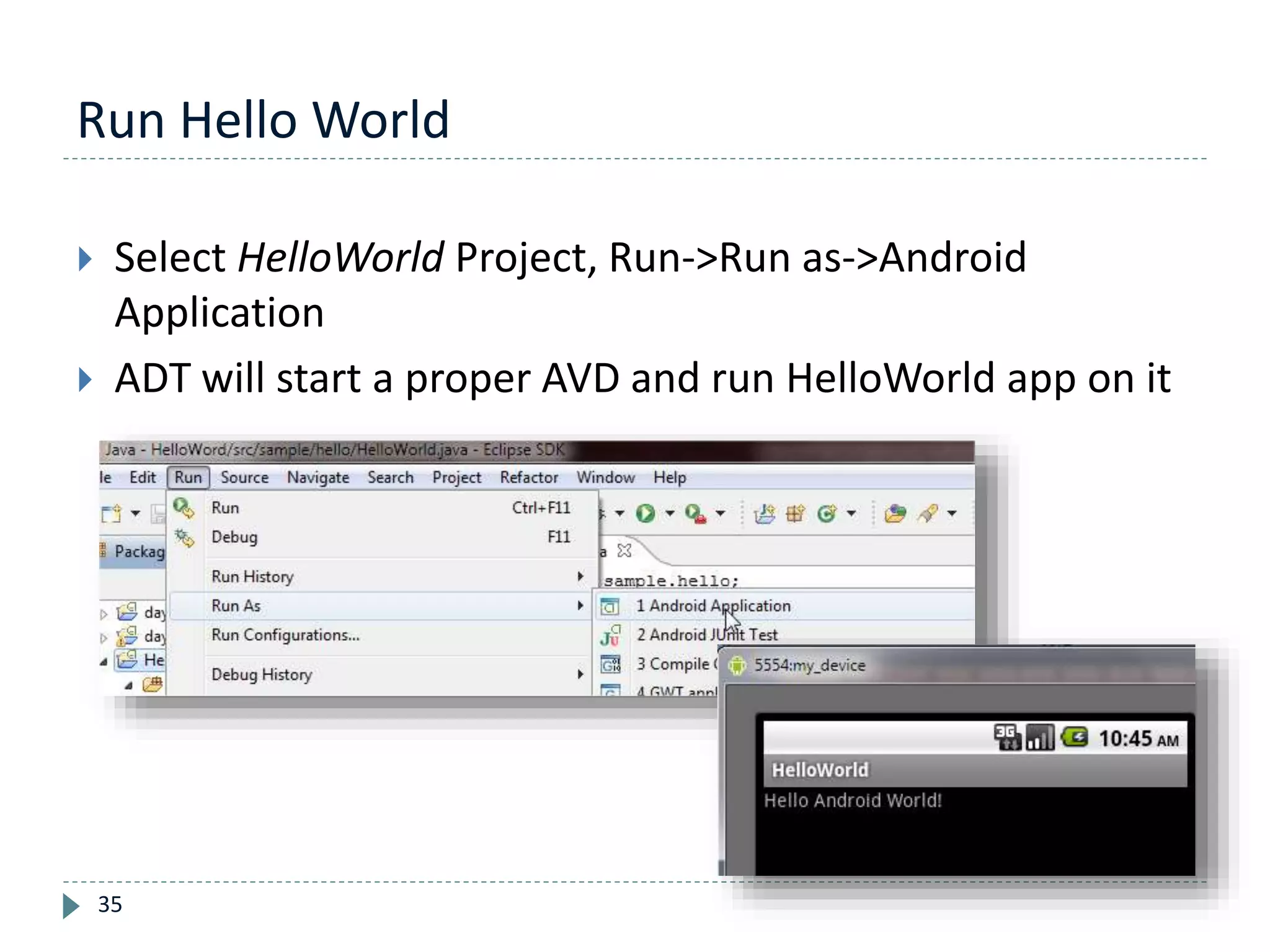The image size is (1270, 952).
Task: Click the New Java Package toolbar icon
Action: point(795,514)
